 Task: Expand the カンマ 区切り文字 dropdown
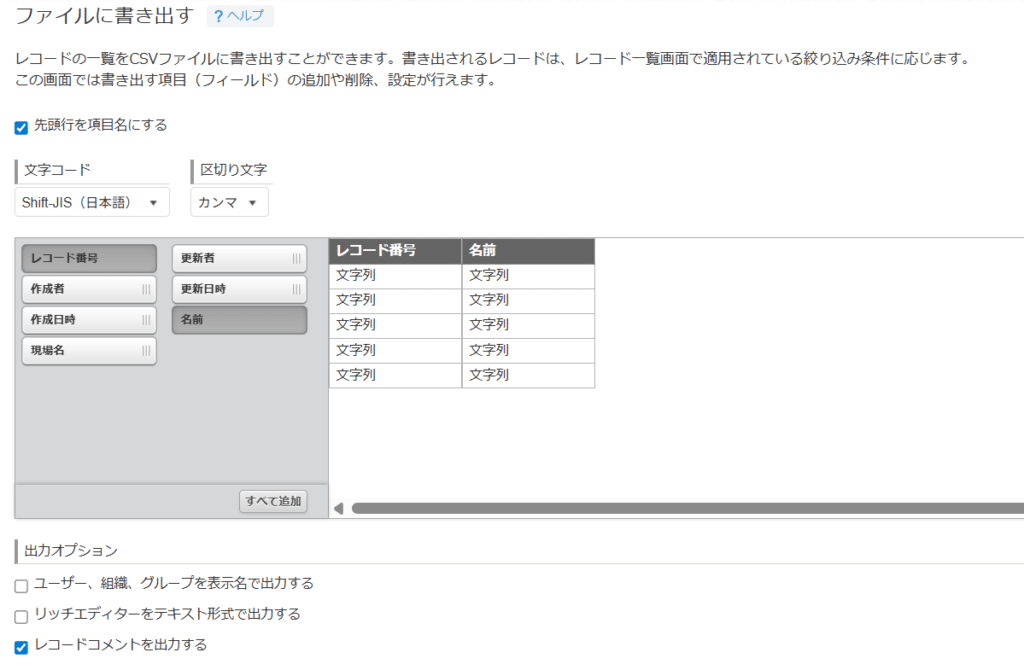(x=229, y=202)
